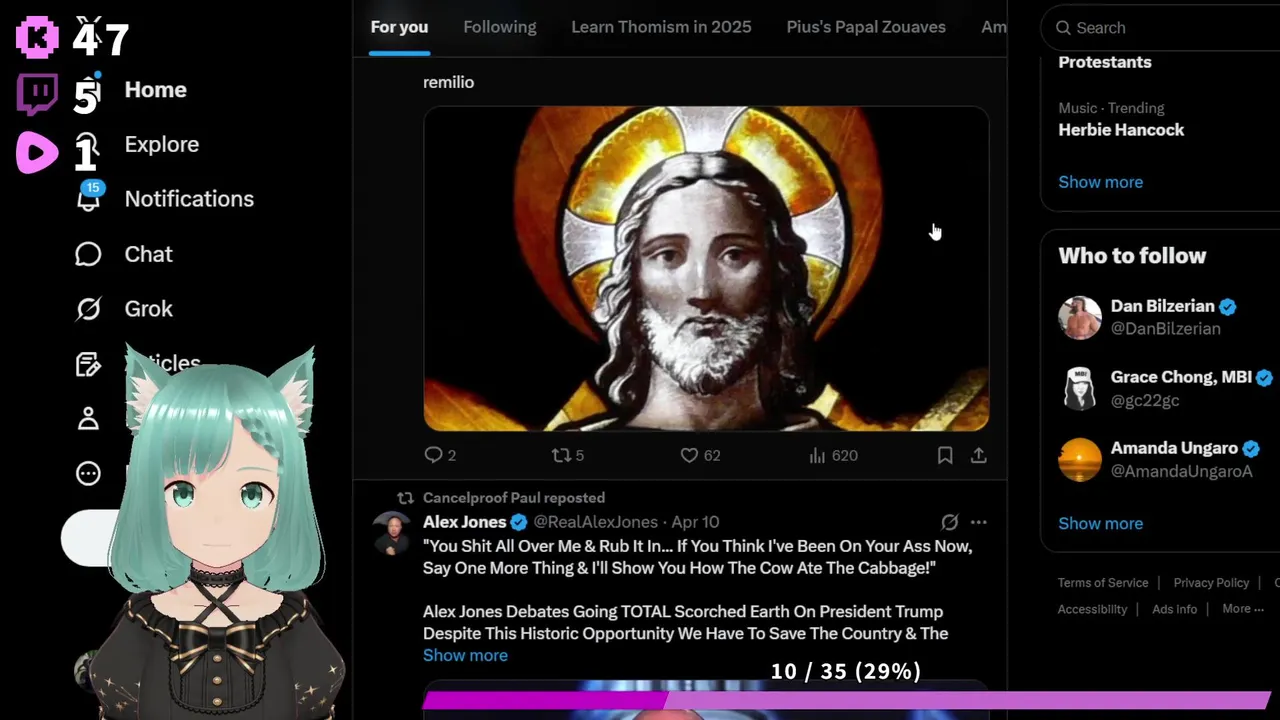Click the share icon on remilio post
The image size is (1280, 720).
tap(979, 455)
